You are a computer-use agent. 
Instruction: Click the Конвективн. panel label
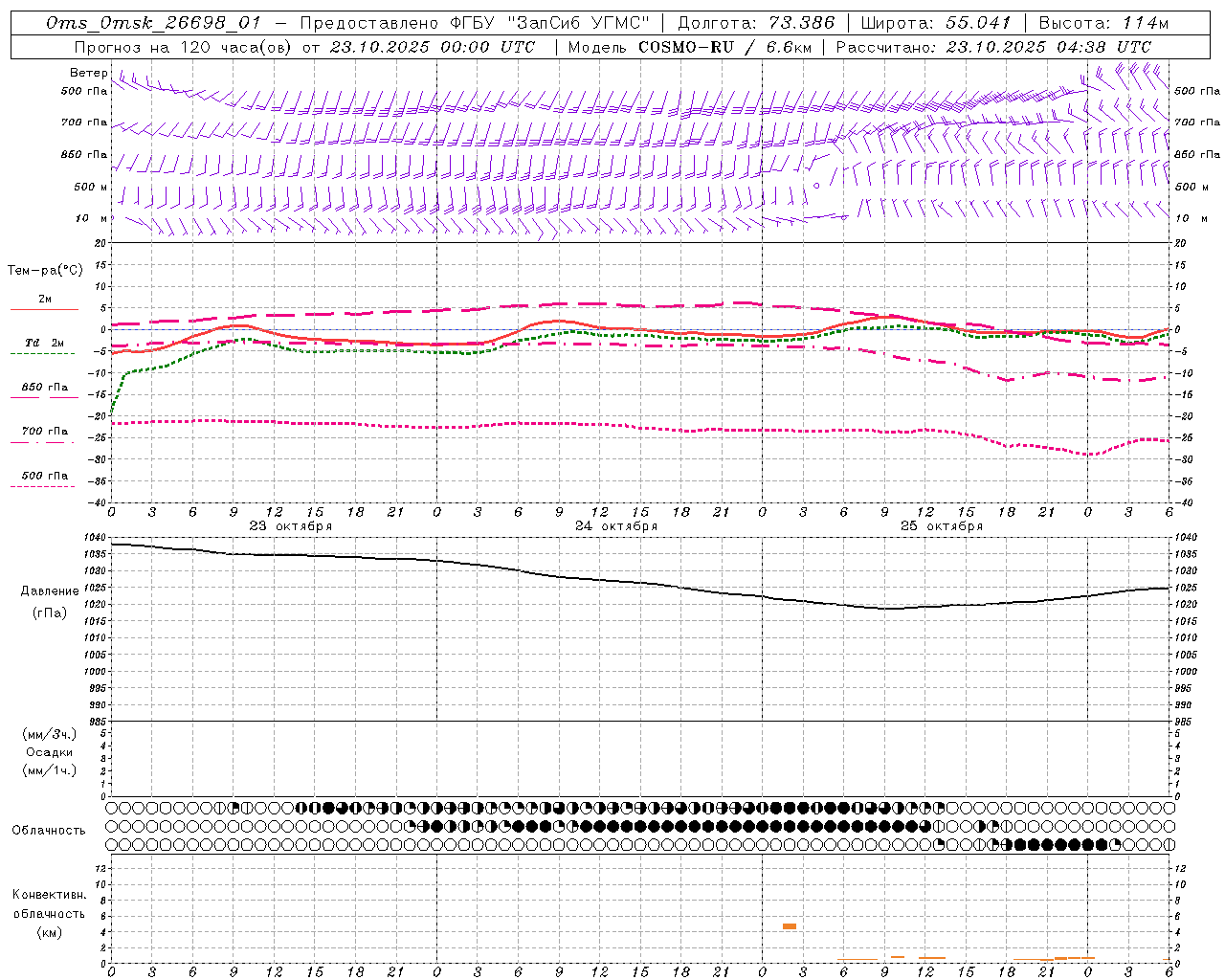pos(49,895)
